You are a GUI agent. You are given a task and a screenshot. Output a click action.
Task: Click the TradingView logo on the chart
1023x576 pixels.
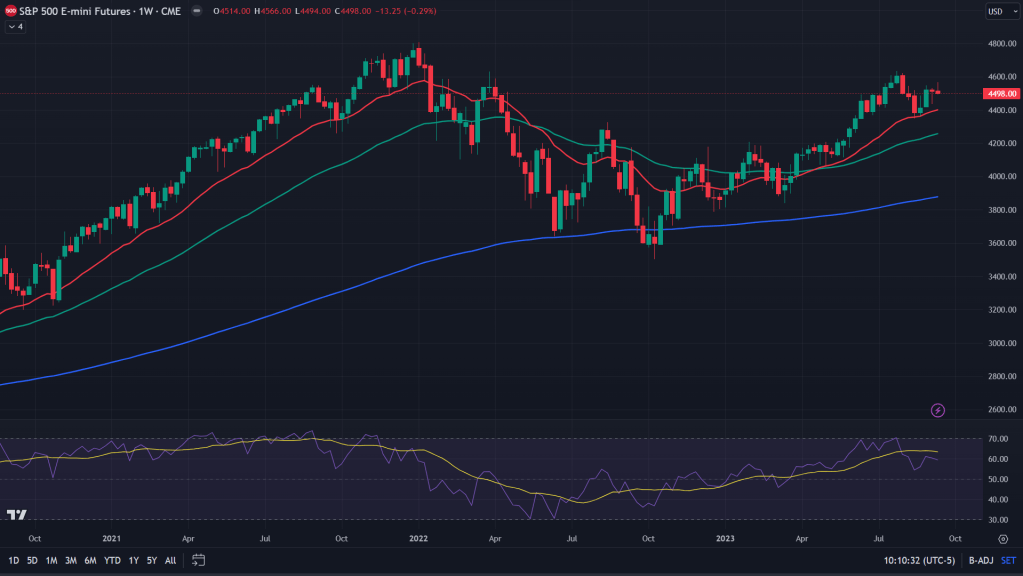coord(16,515)
